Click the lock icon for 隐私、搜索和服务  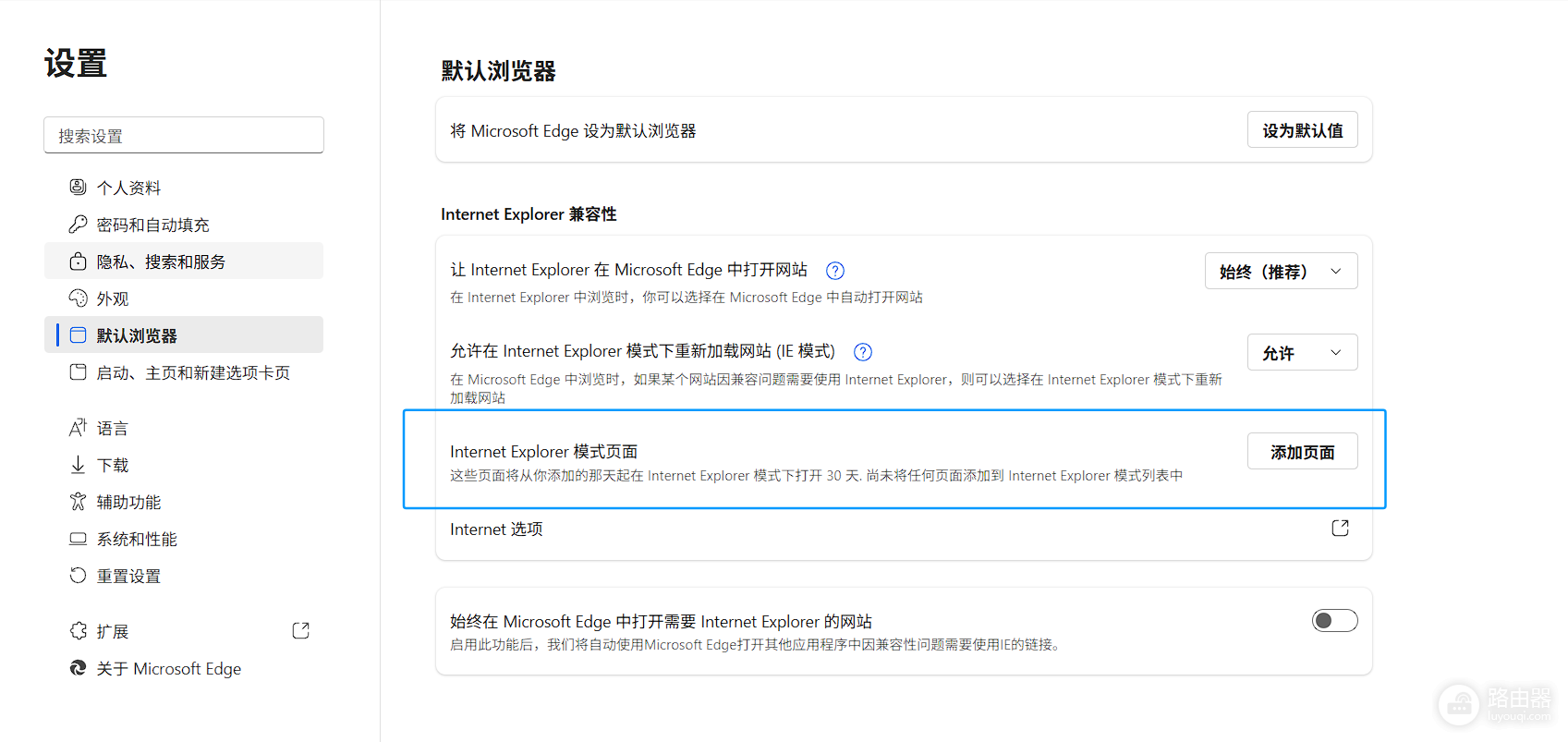78,262
